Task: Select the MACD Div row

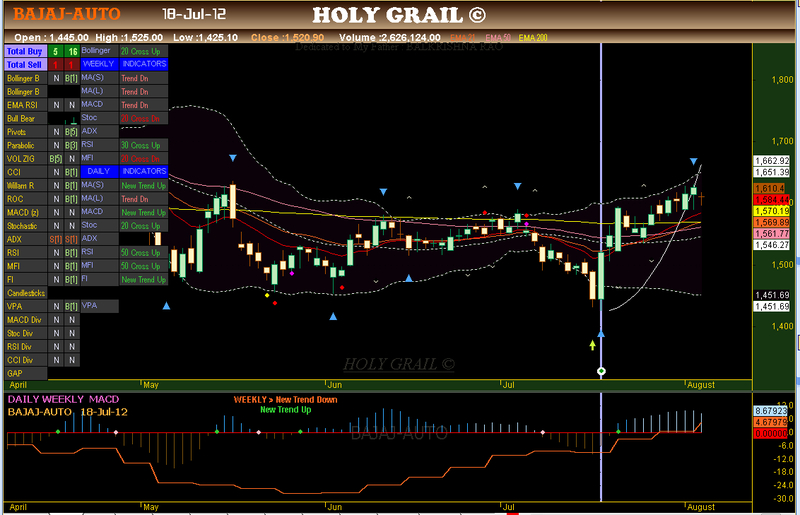Action: [x=26, y=320]
